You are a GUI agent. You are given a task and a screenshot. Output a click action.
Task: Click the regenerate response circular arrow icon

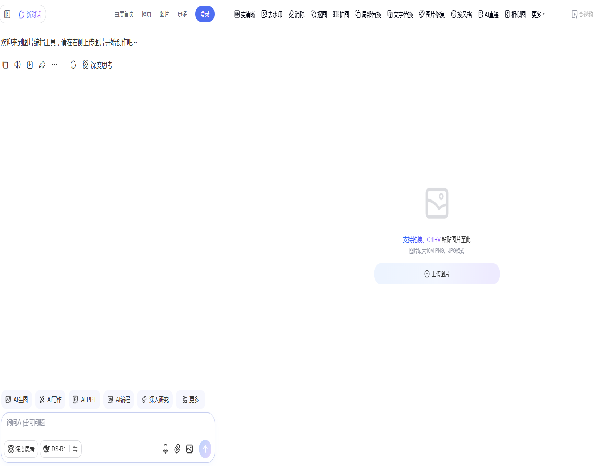click(73, 65)
